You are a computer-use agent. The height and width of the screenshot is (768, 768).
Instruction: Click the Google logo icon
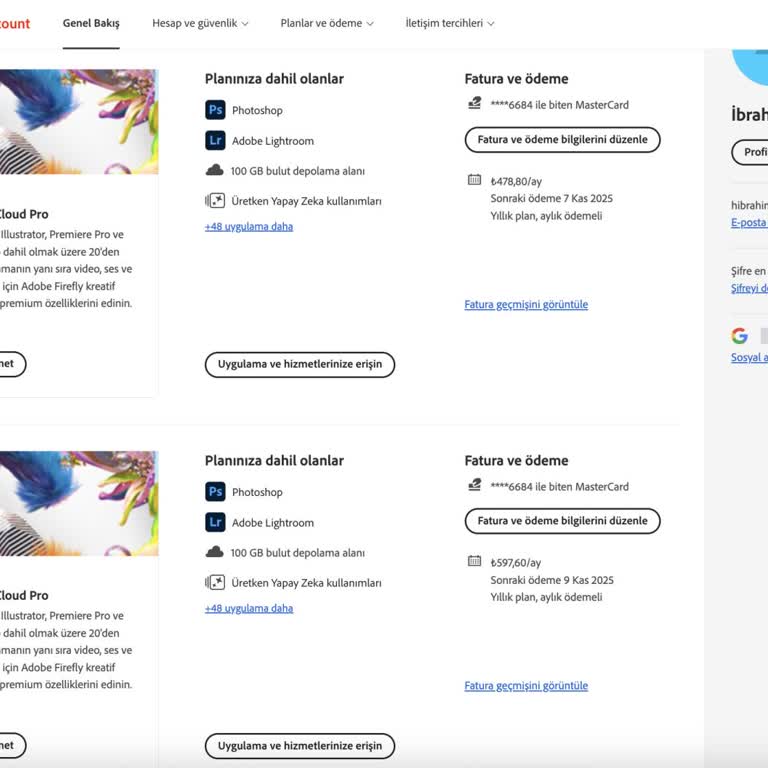coord(739,336)
